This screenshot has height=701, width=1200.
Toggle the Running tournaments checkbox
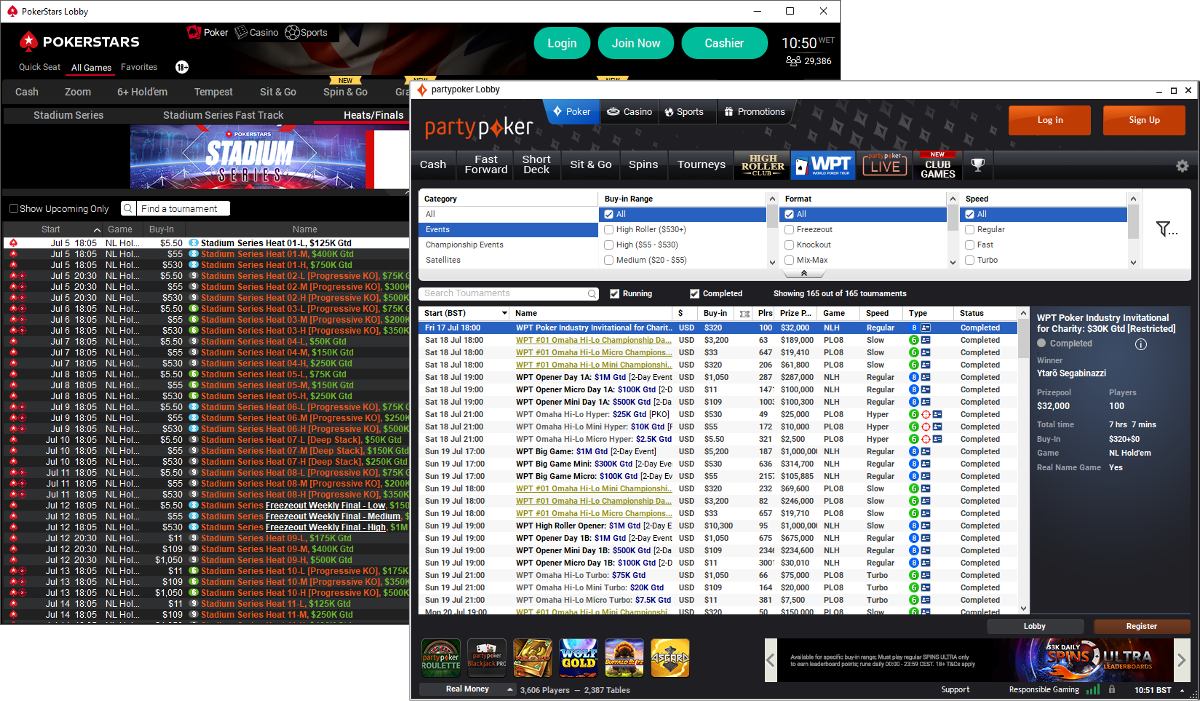(615, 293)
